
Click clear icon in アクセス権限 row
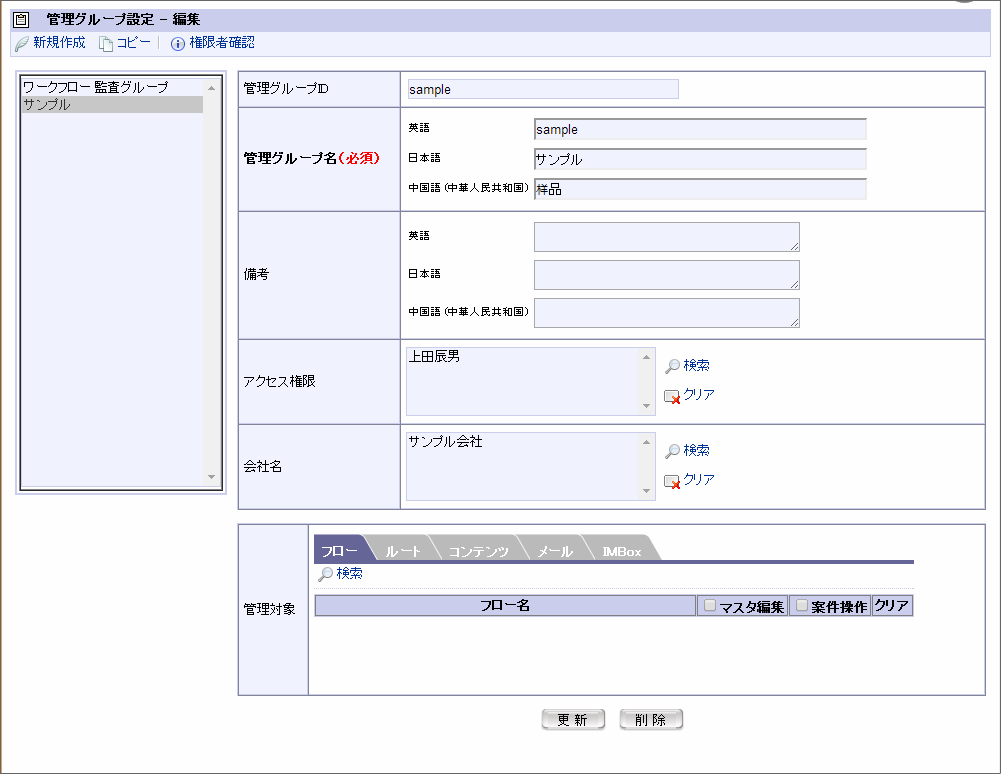click(672, 397)
